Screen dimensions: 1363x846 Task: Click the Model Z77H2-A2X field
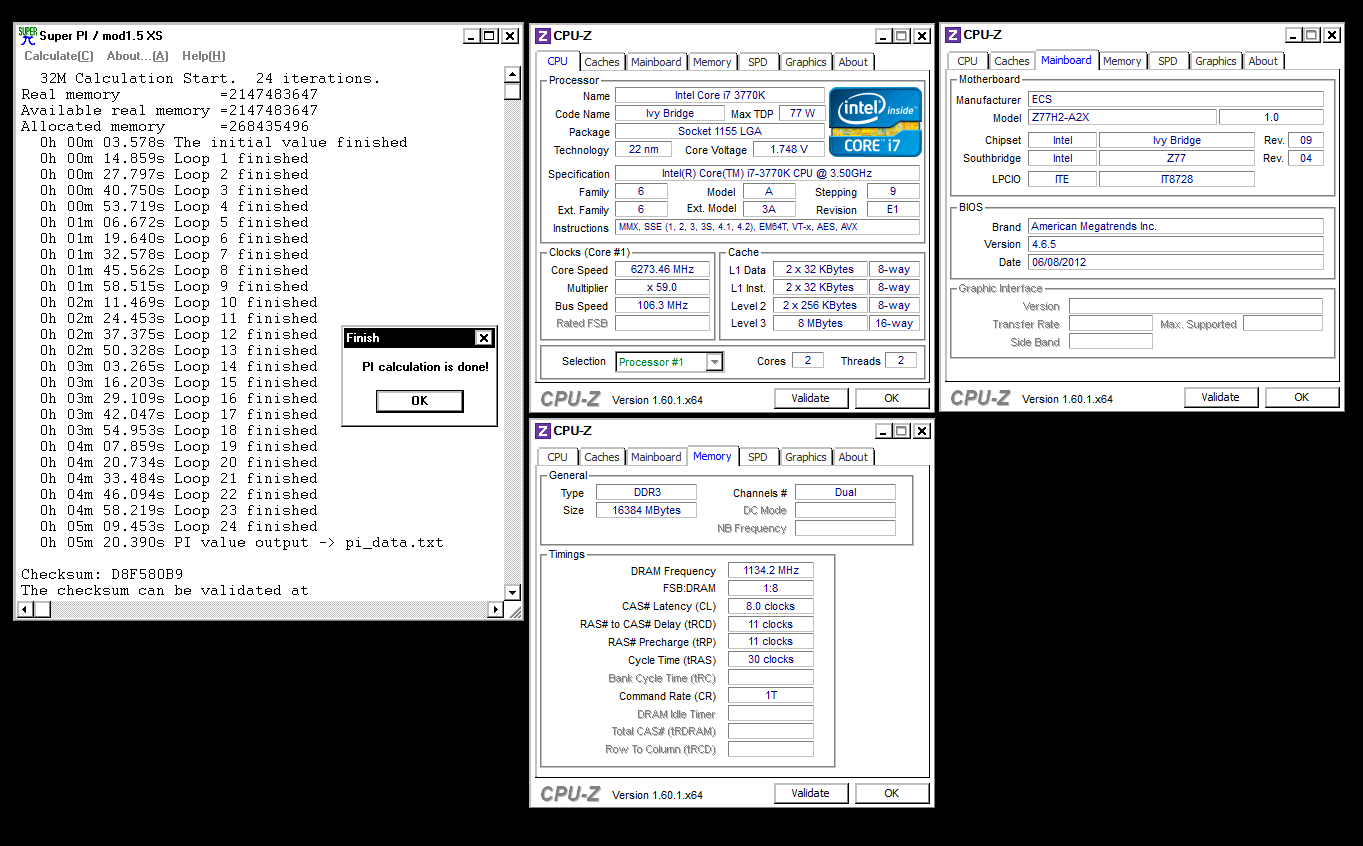(1122, 118)
